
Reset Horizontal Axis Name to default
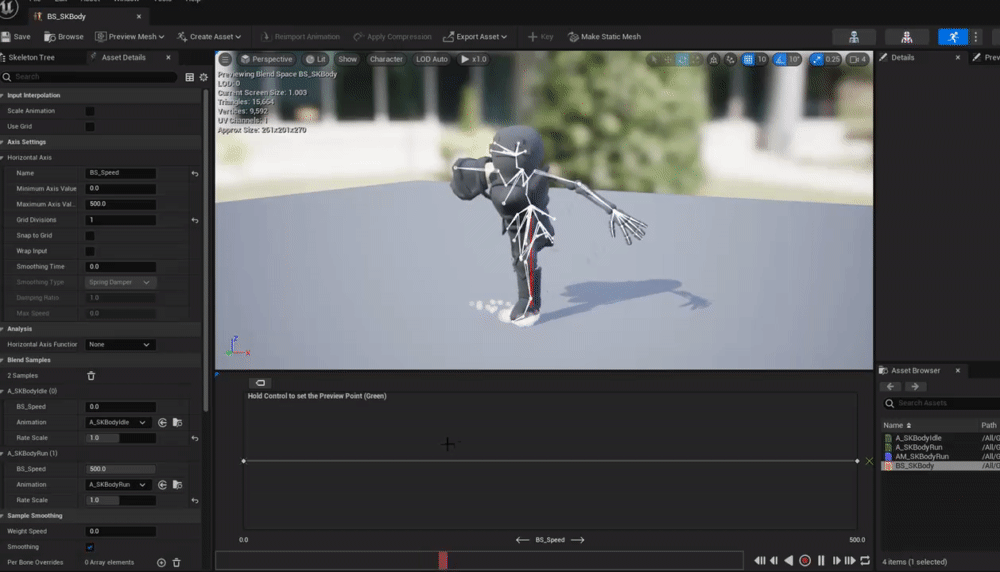[195, 173]
